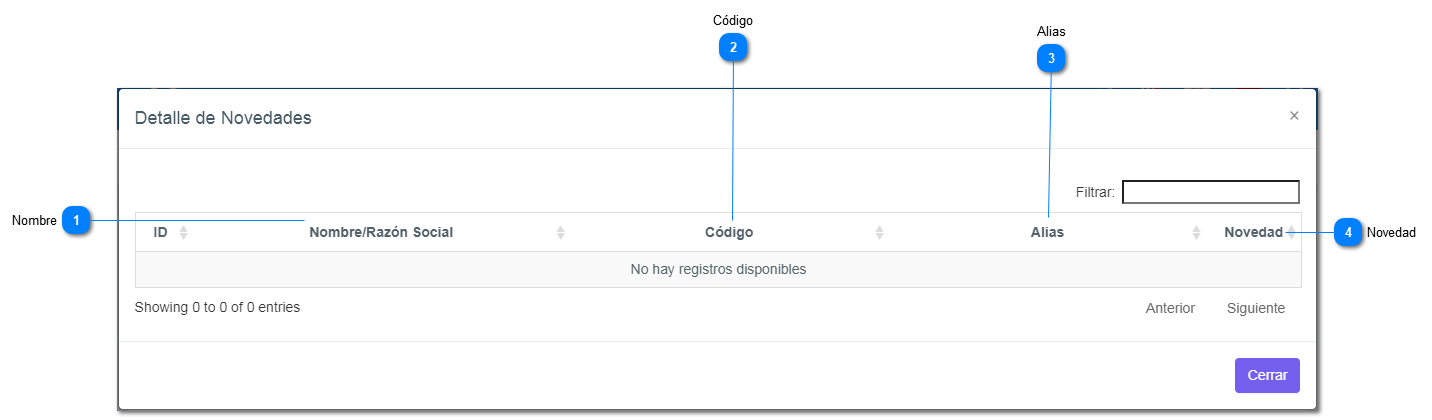Sort by Nombre/Razón Social using its arrow icon
Image resolution: width=1432 pixels, height=420 pixels.
(561, 233)
